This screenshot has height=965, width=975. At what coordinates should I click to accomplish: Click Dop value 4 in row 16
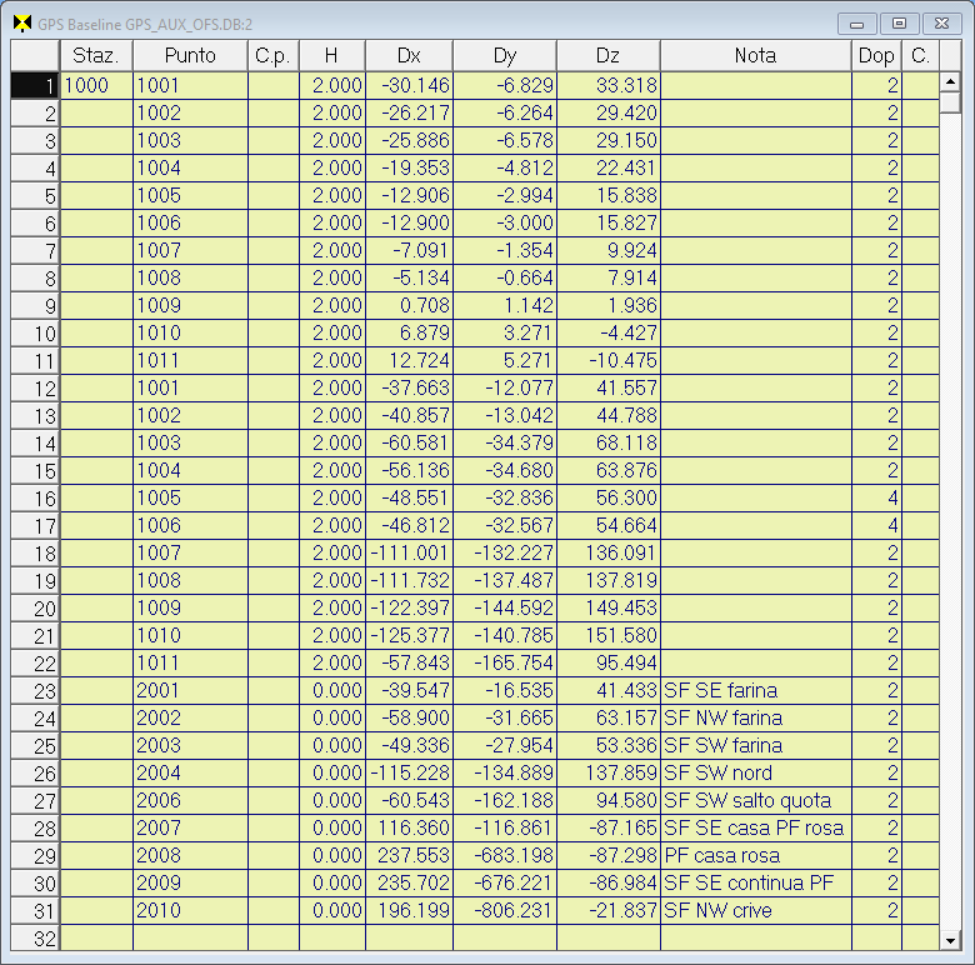(x=876, y=498)
